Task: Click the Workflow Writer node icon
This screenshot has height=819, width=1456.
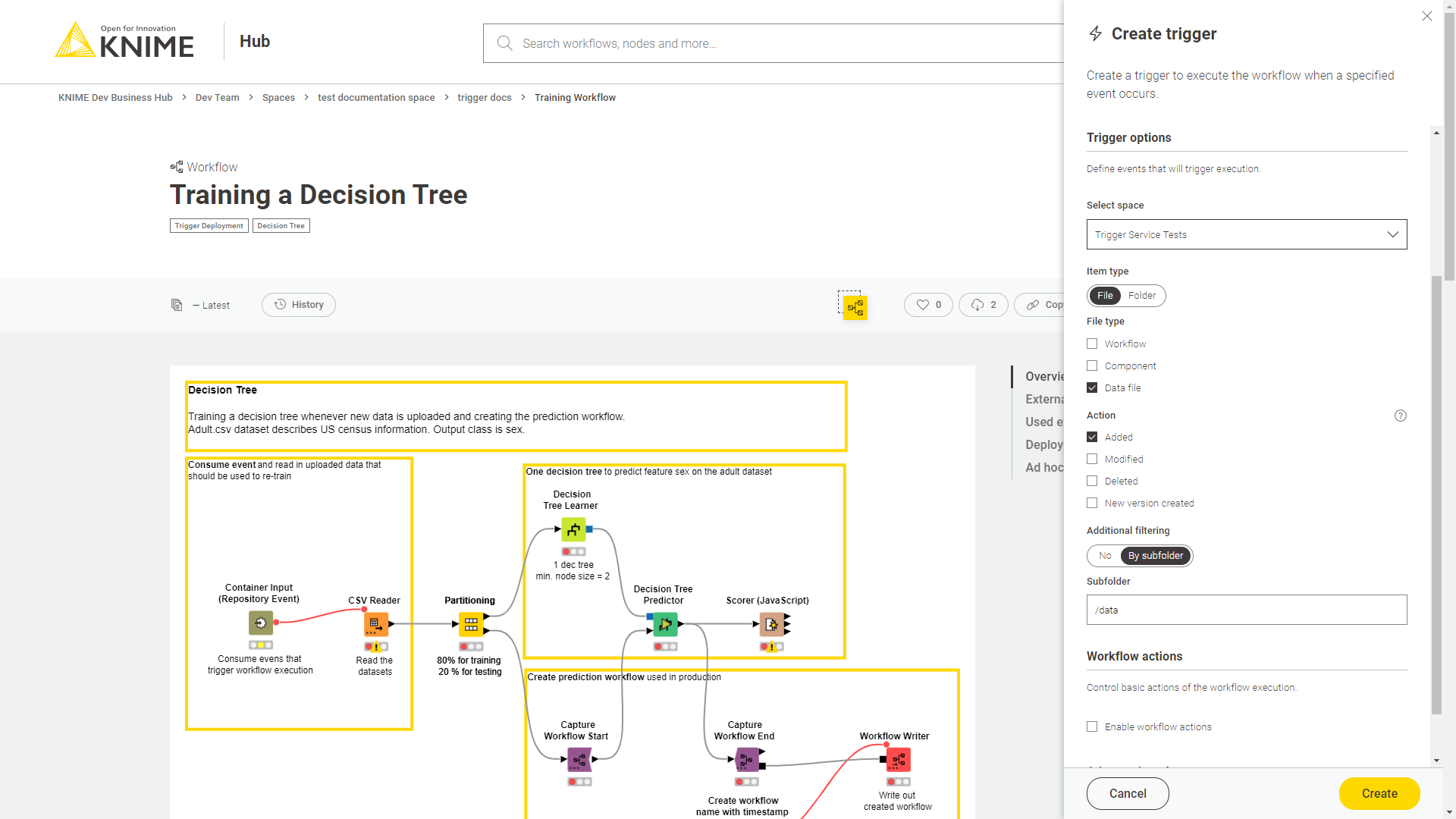Action: pyautogui.click(x=898, y=760)
